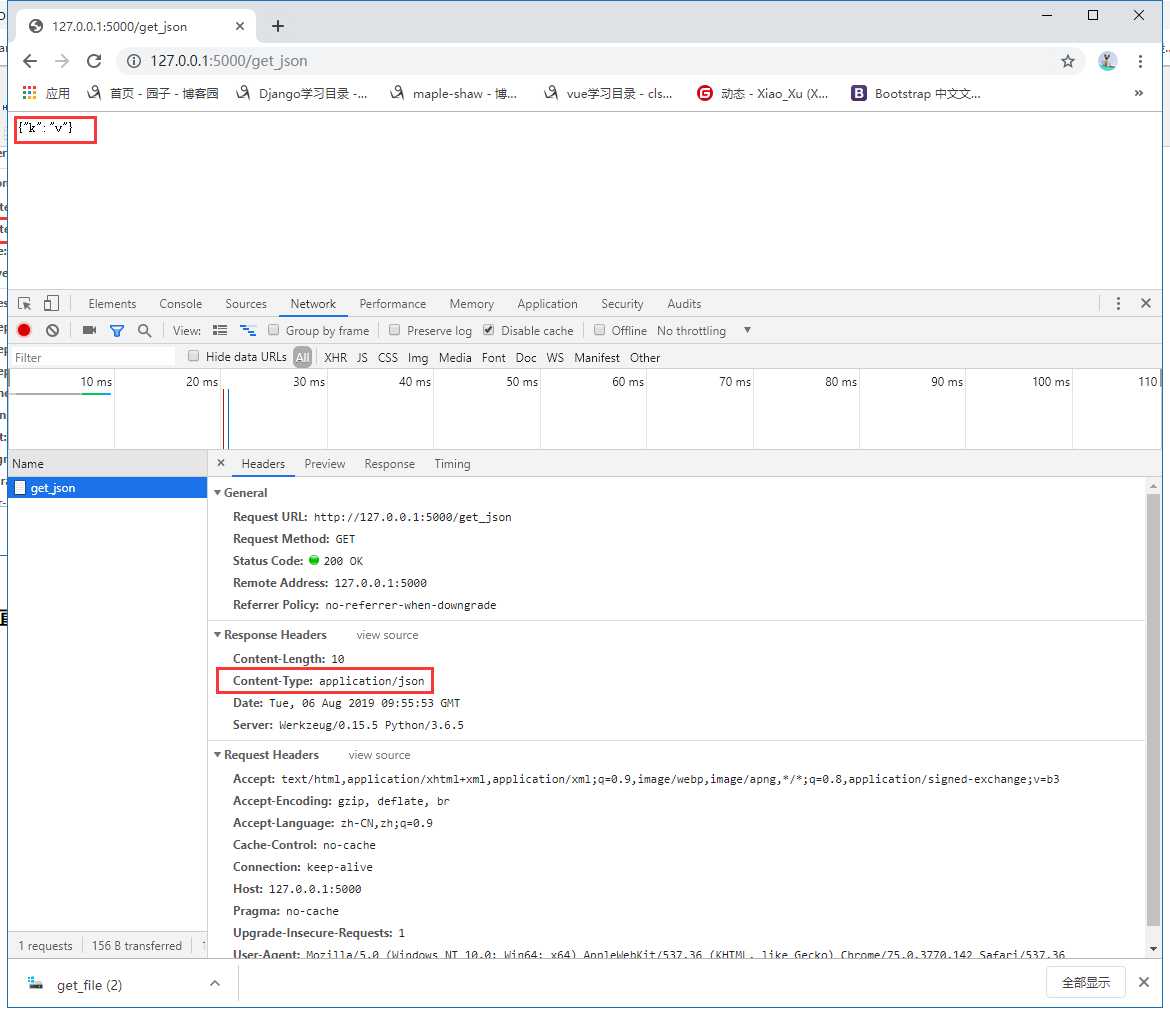Check Hide data URLs checkbox
The width and height of the screenshot is (1170, 1015).
194,356
